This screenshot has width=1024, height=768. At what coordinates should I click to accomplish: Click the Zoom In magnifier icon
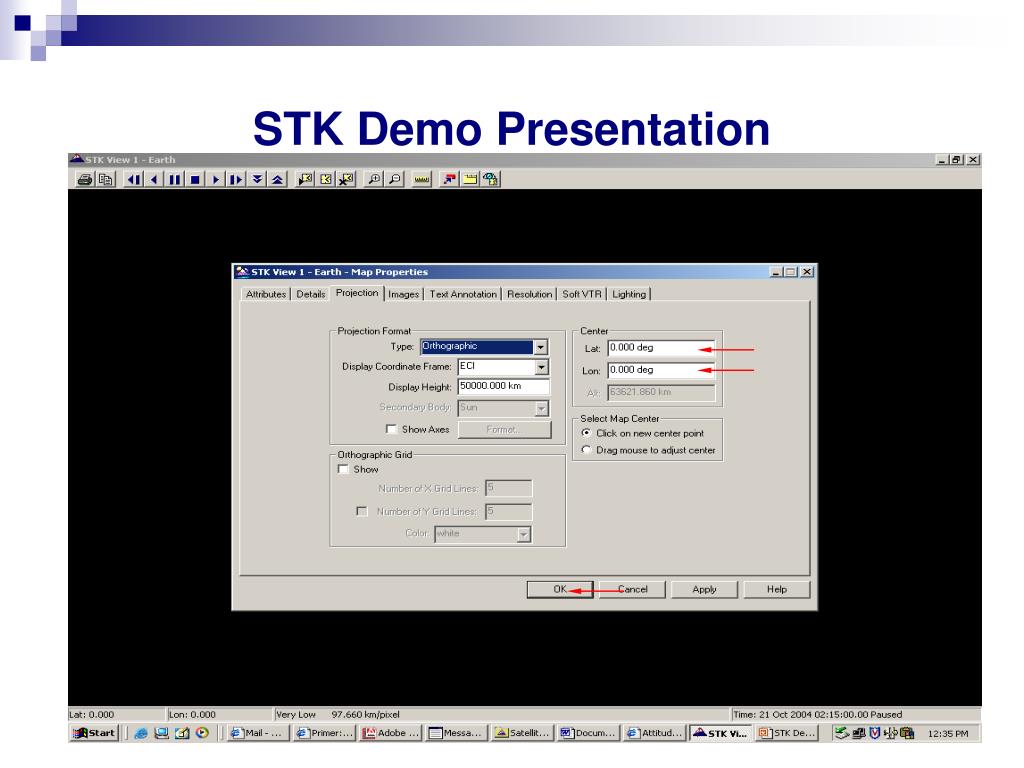coord(374,179)
